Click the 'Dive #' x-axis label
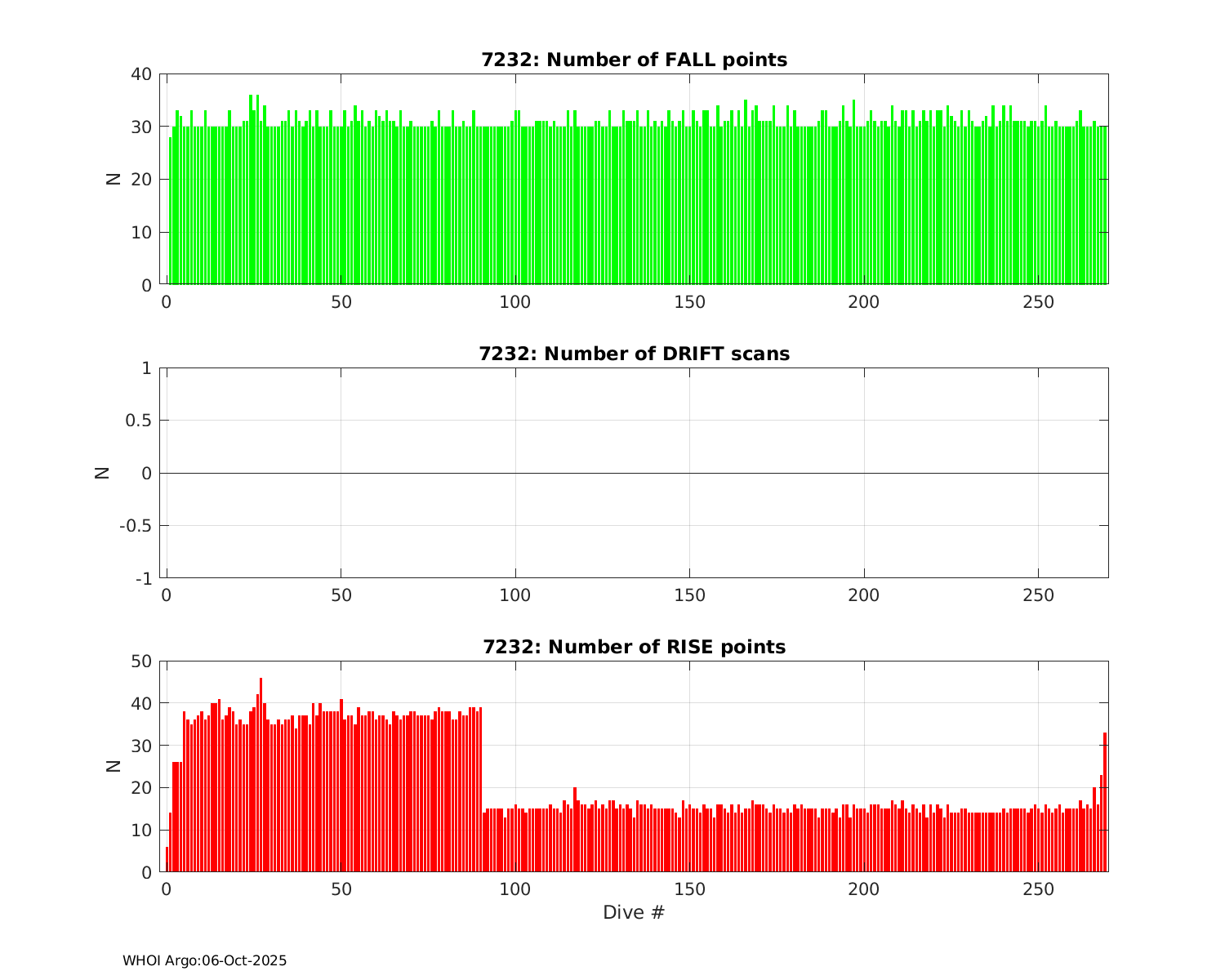This screenshot has width=1225, height=980. point(634,912)
